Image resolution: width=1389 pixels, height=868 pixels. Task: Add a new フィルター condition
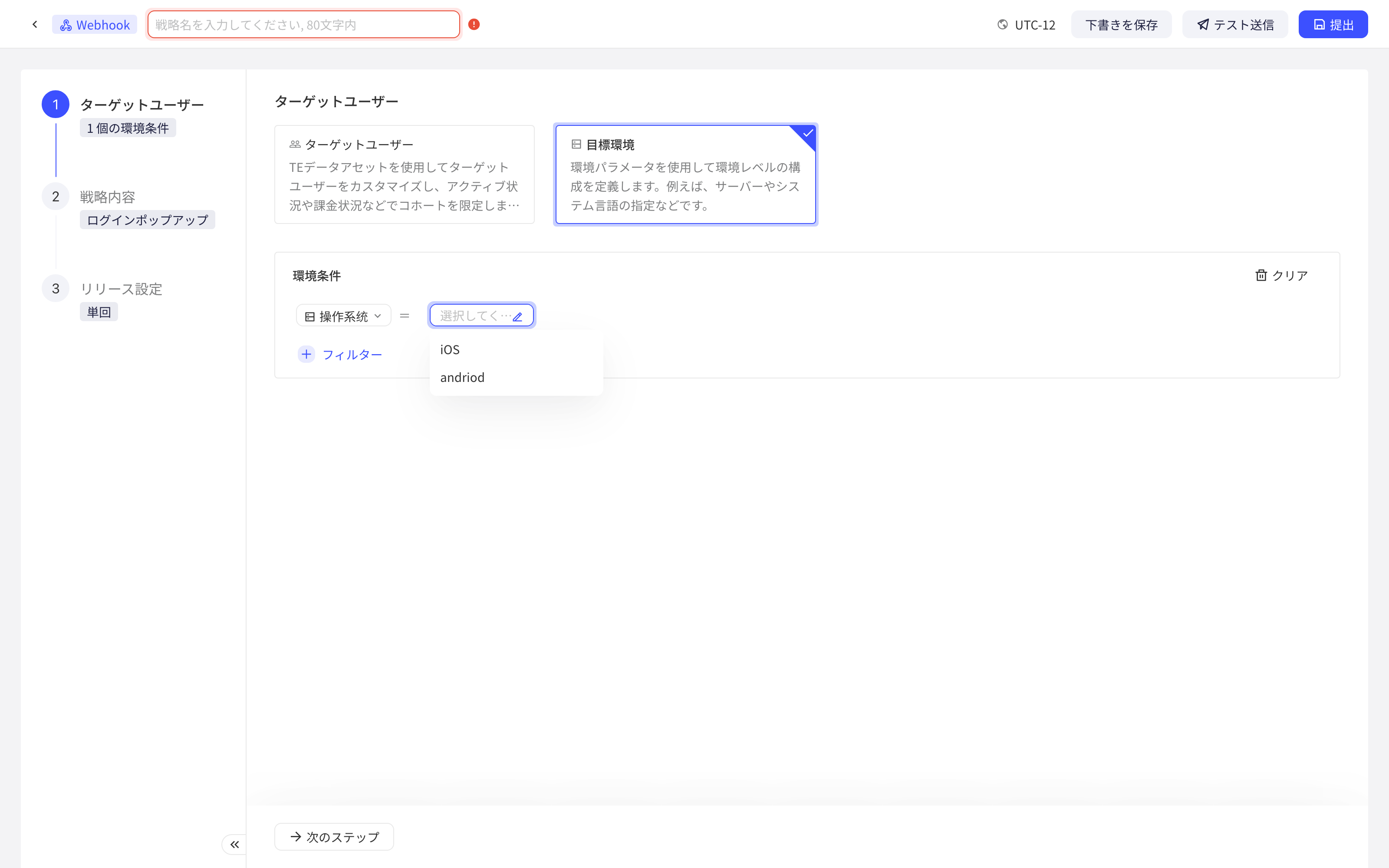[x=340, y=354]
